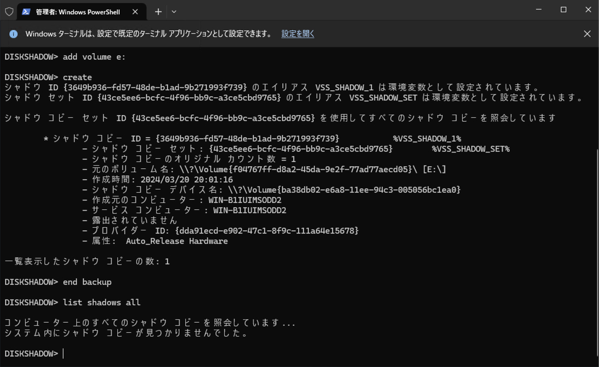This screenshot has height=367, width=599.
Task: Click the シャドウ コピー デバイス名 line
Action: [x=271, y=190]
